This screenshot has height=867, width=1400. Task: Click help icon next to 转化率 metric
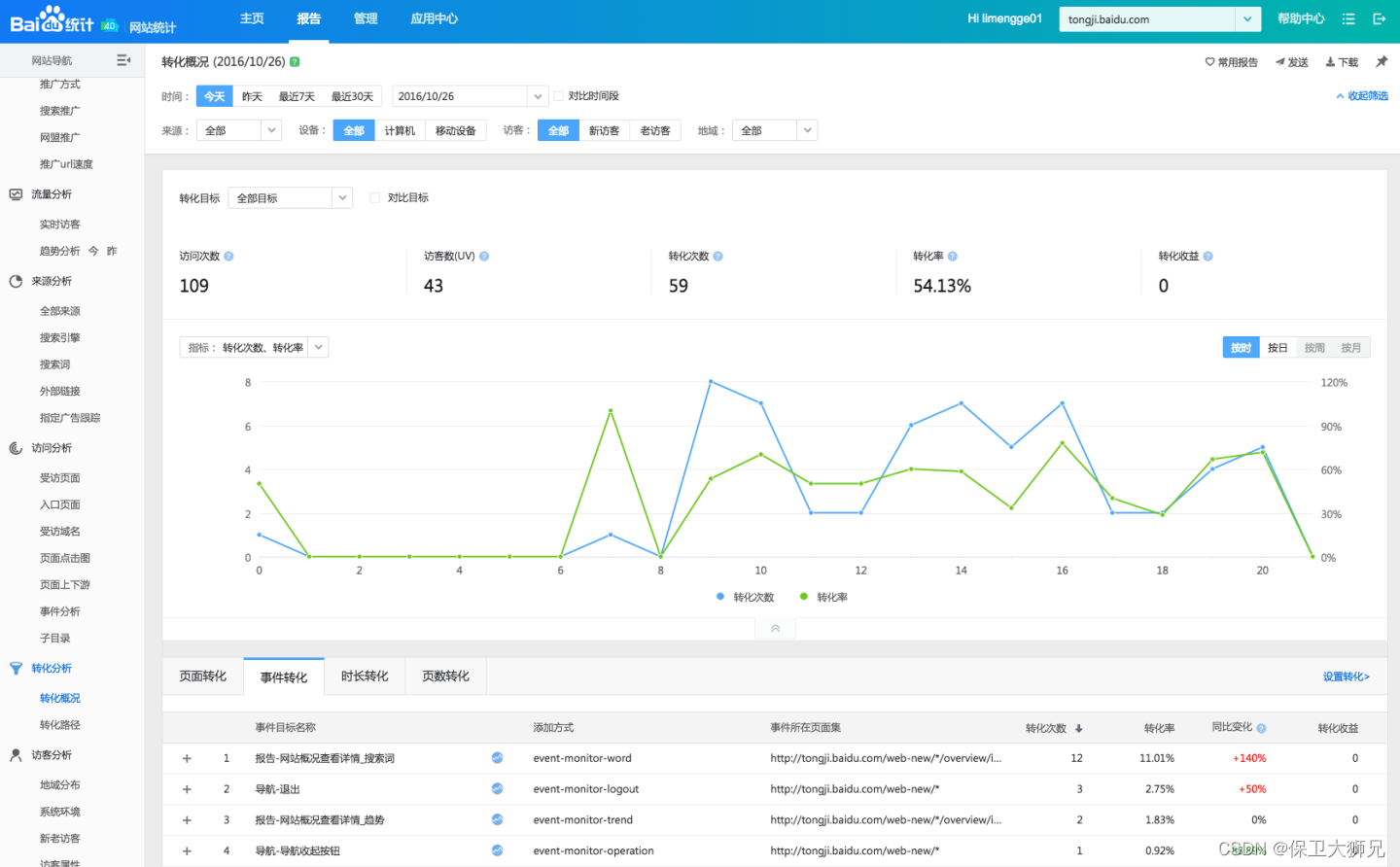click(953, 257)
